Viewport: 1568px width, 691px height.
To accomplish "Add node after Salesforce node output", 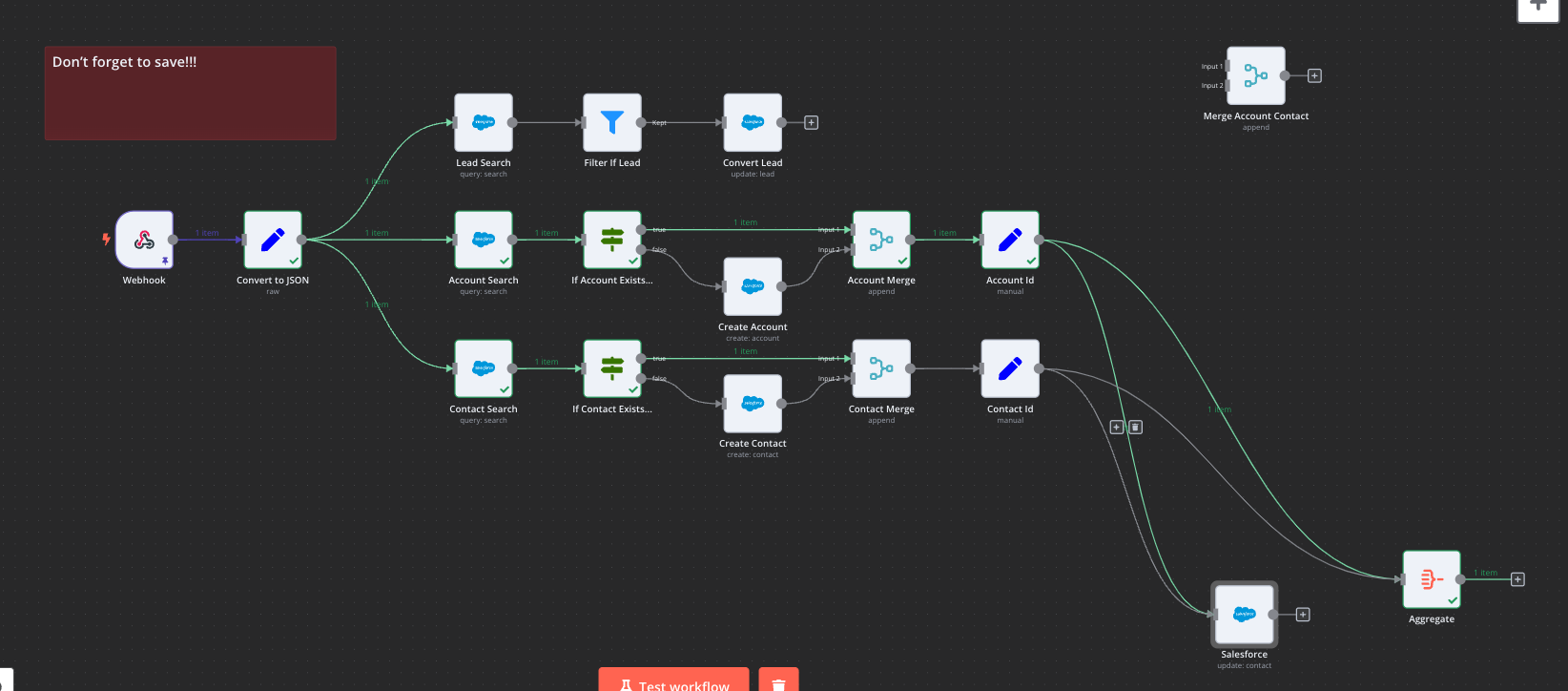I will tap(1303, 615).
